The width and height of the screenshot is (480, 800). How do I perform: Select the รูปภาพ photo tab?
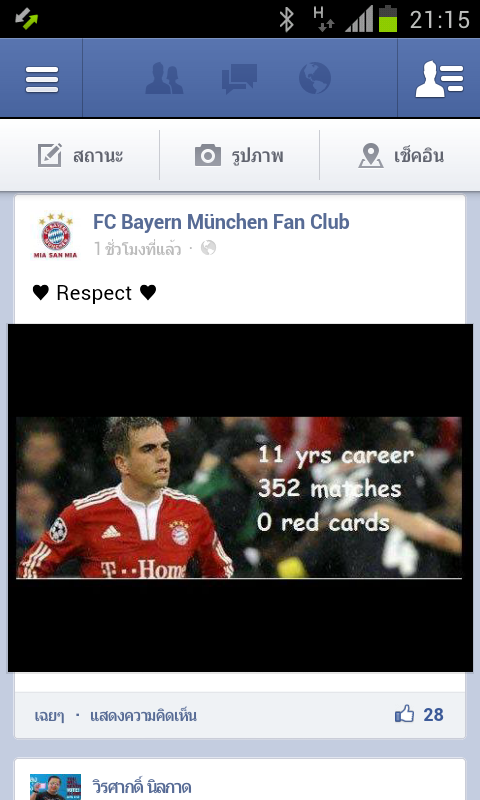coord(239,155)
